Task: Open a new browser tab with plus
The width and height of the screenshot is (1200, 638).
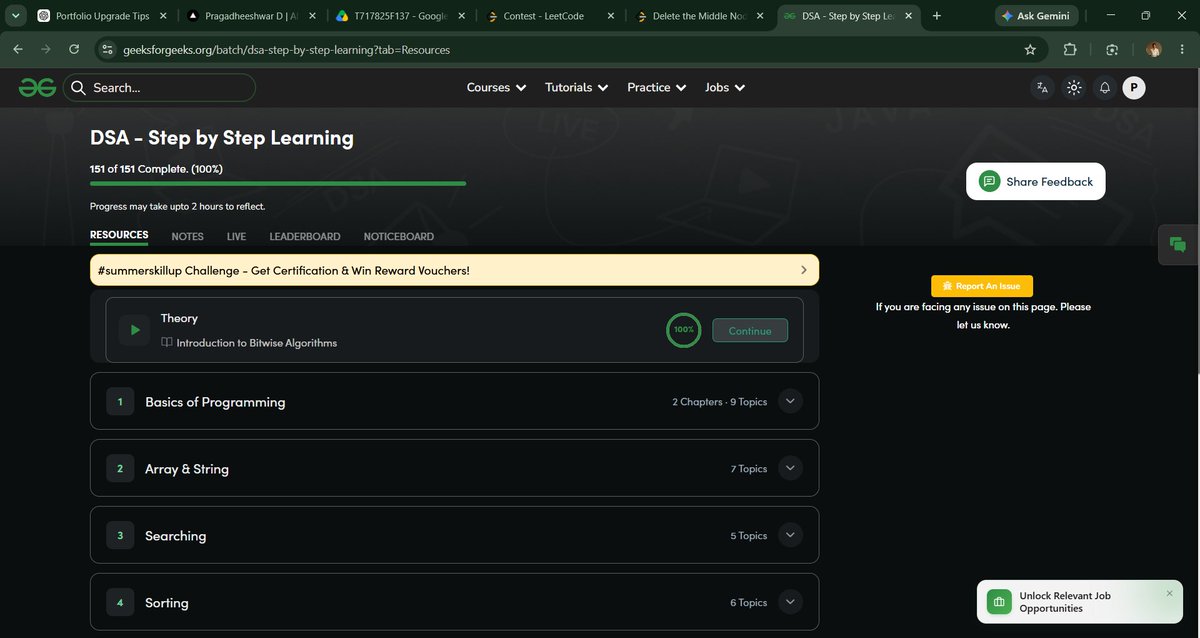Action: pyautogui.click(x=936, y=16)
